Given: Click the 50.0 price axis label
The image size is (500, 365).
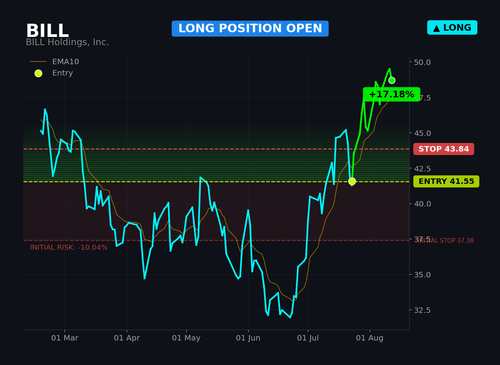Looking at the screenshot, I should click(x=422, y=62).
